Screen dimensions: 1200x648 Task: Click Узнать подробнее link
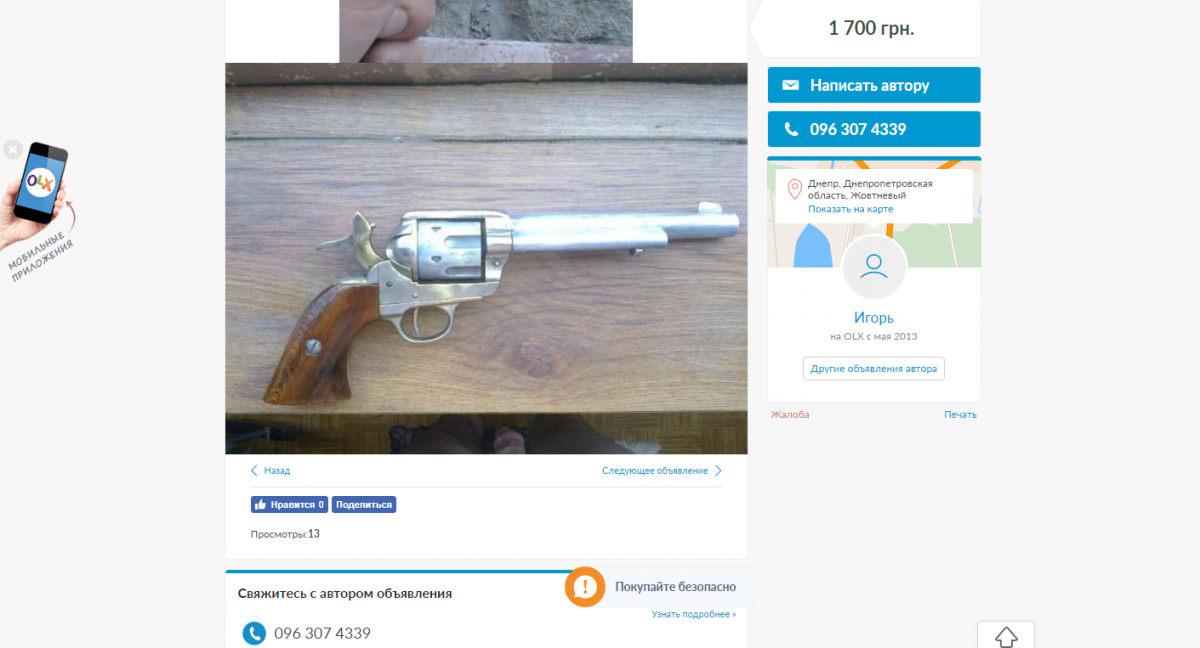tap(693, 614)
